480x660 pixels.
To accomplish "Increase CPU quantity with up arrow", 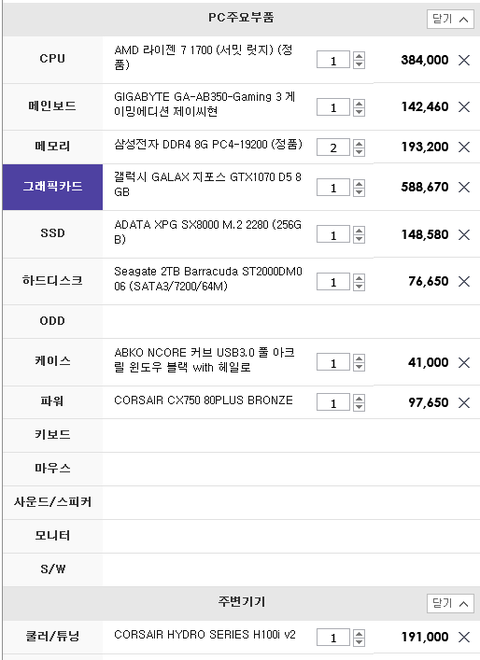I will (x=359, y=56).
